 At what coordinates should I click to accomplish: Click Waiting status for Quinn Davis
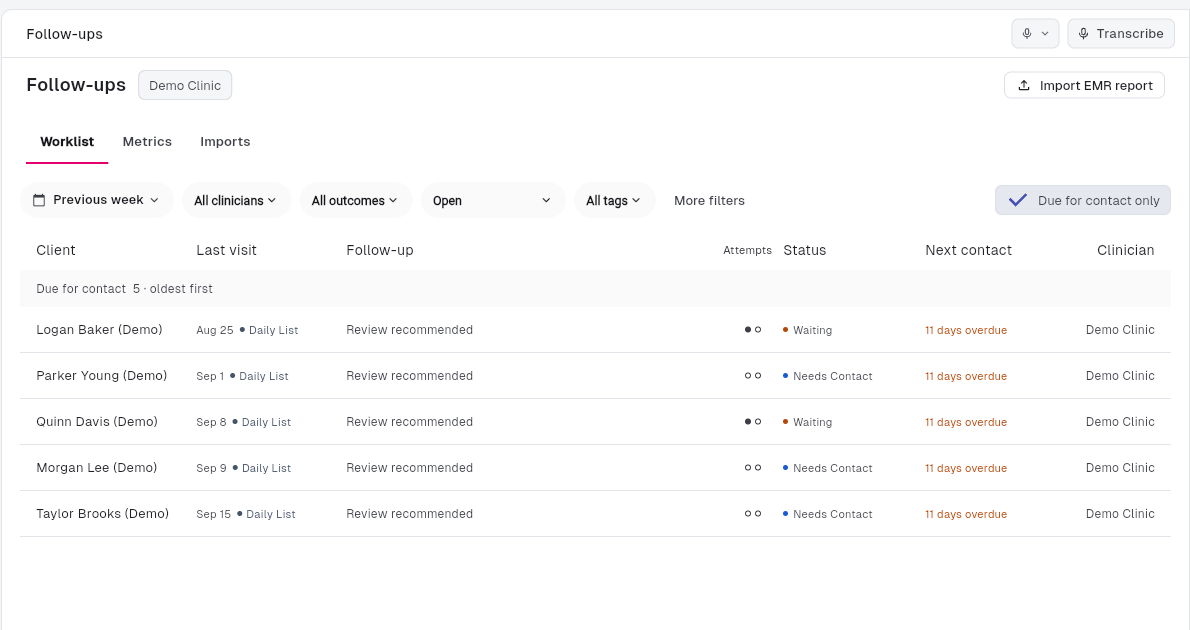click(x=808, y=422)
